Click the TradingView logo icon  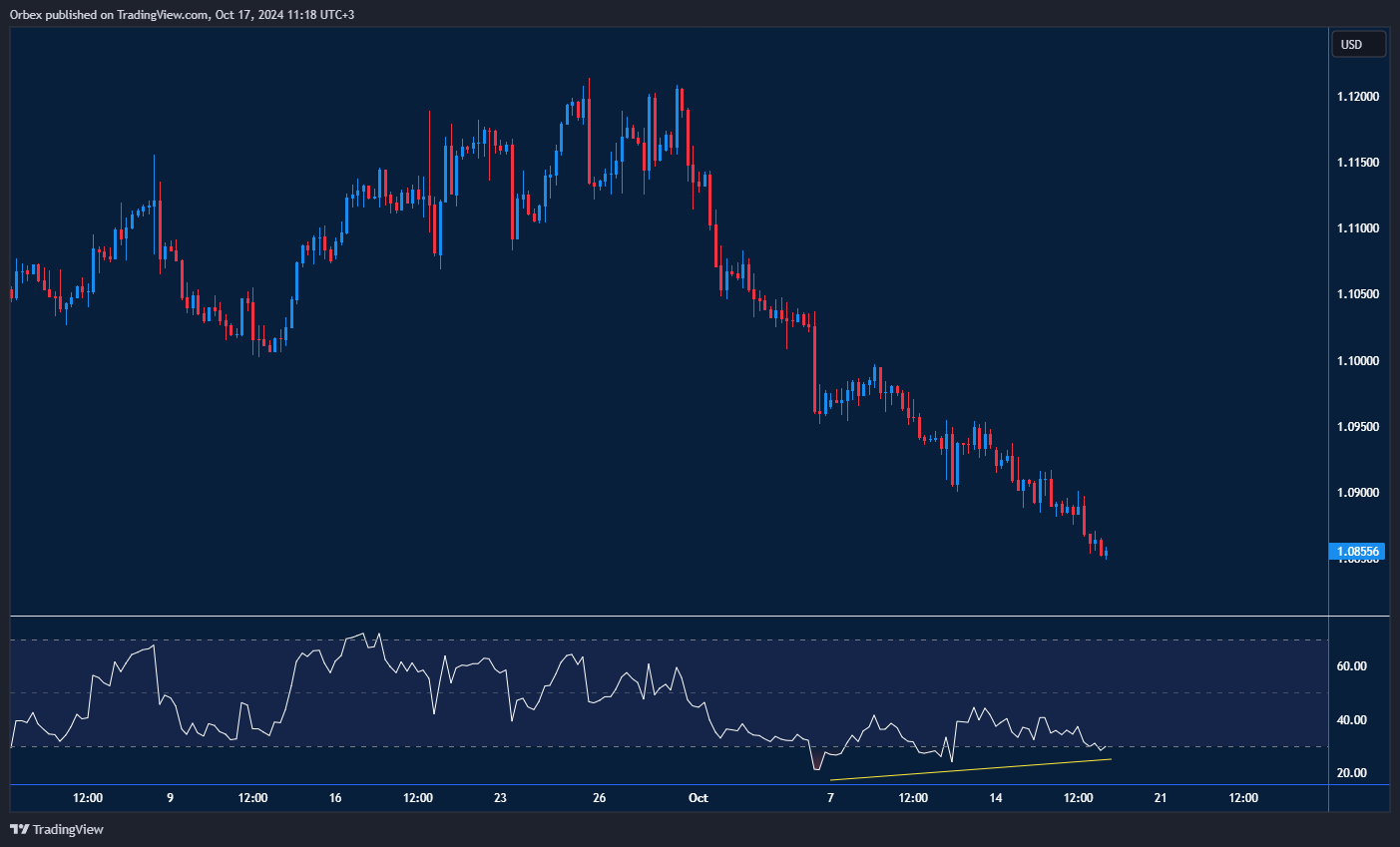tap(19, 829)
